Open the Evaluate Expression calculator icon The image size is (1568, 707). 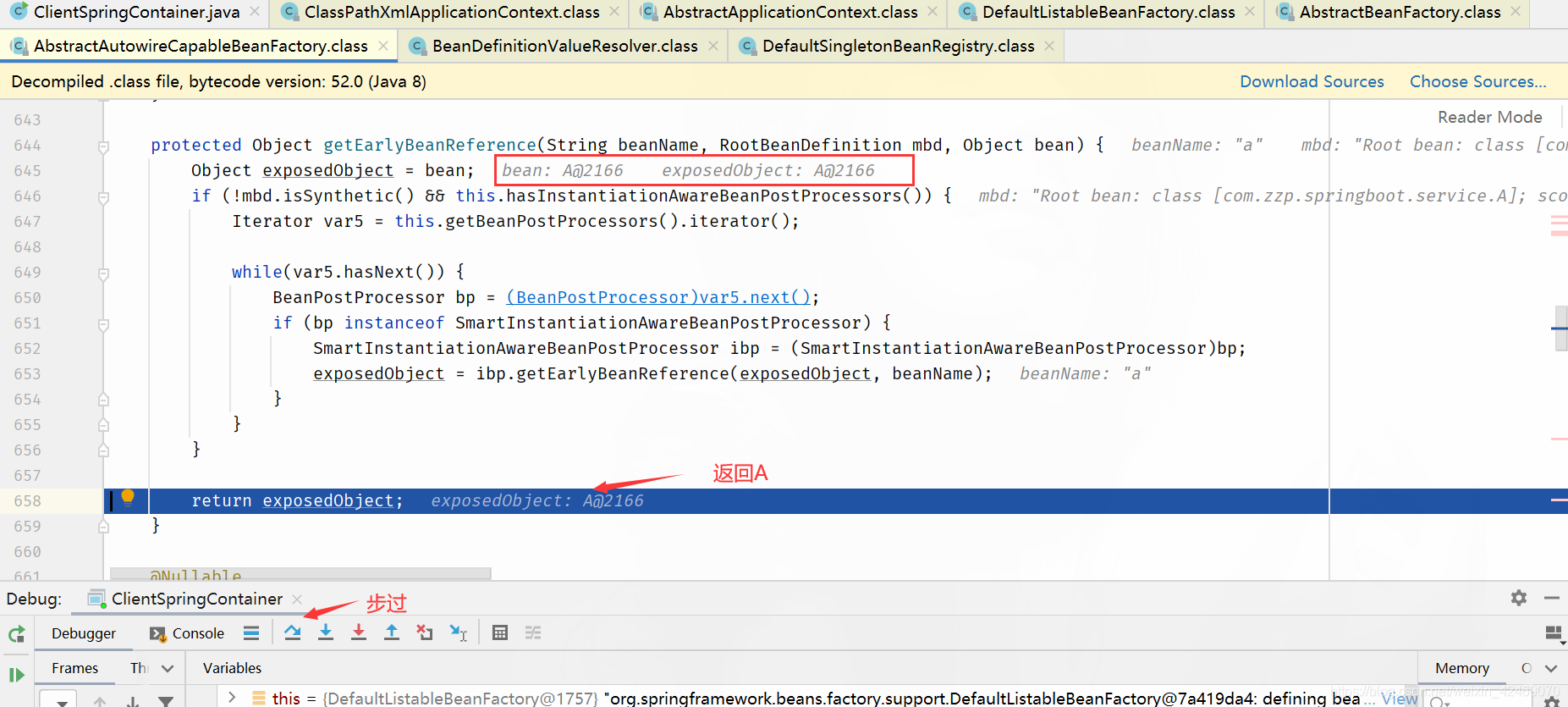[x=500, y=632]
